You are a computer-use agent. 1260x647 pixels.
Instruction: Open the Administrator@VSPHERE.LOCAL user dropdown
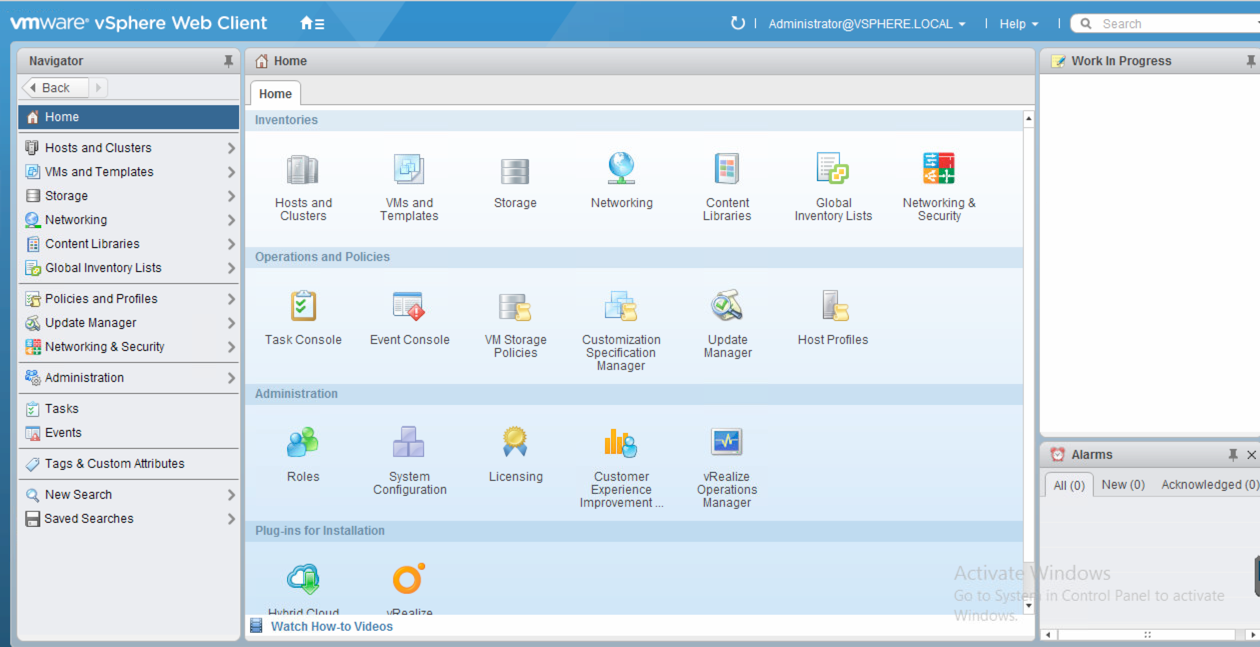click(x=866, y=24)
